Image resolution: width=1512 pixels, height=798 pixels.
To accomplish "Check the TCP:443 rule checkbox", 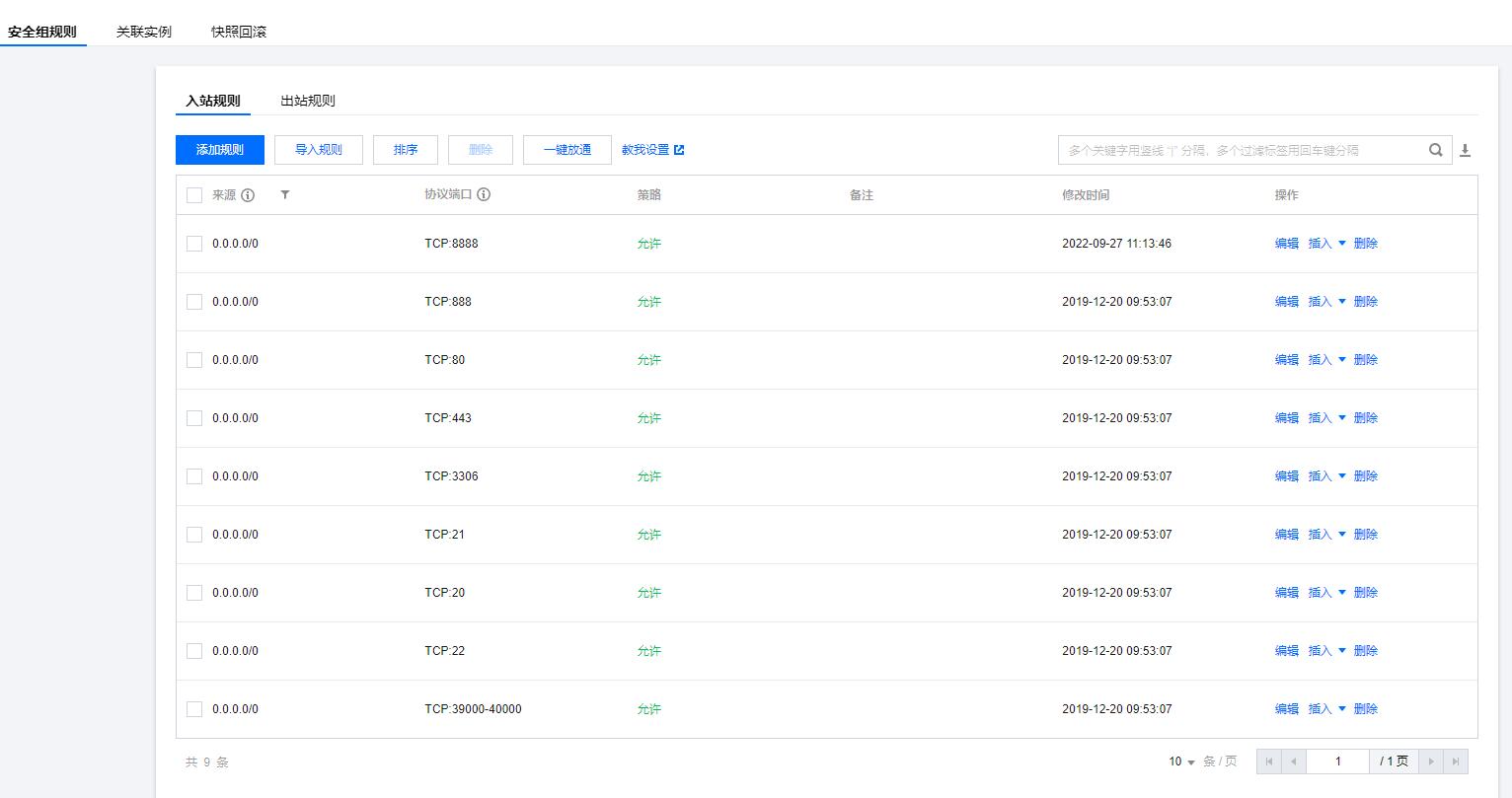I will point(194,418).
